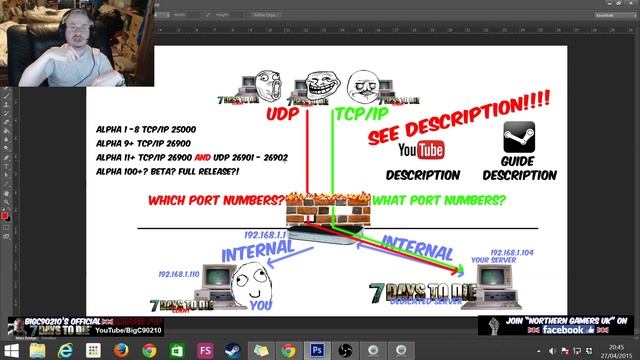Switch to the Mini Bridge tab
640x360 pixels.
pos(26,338)
